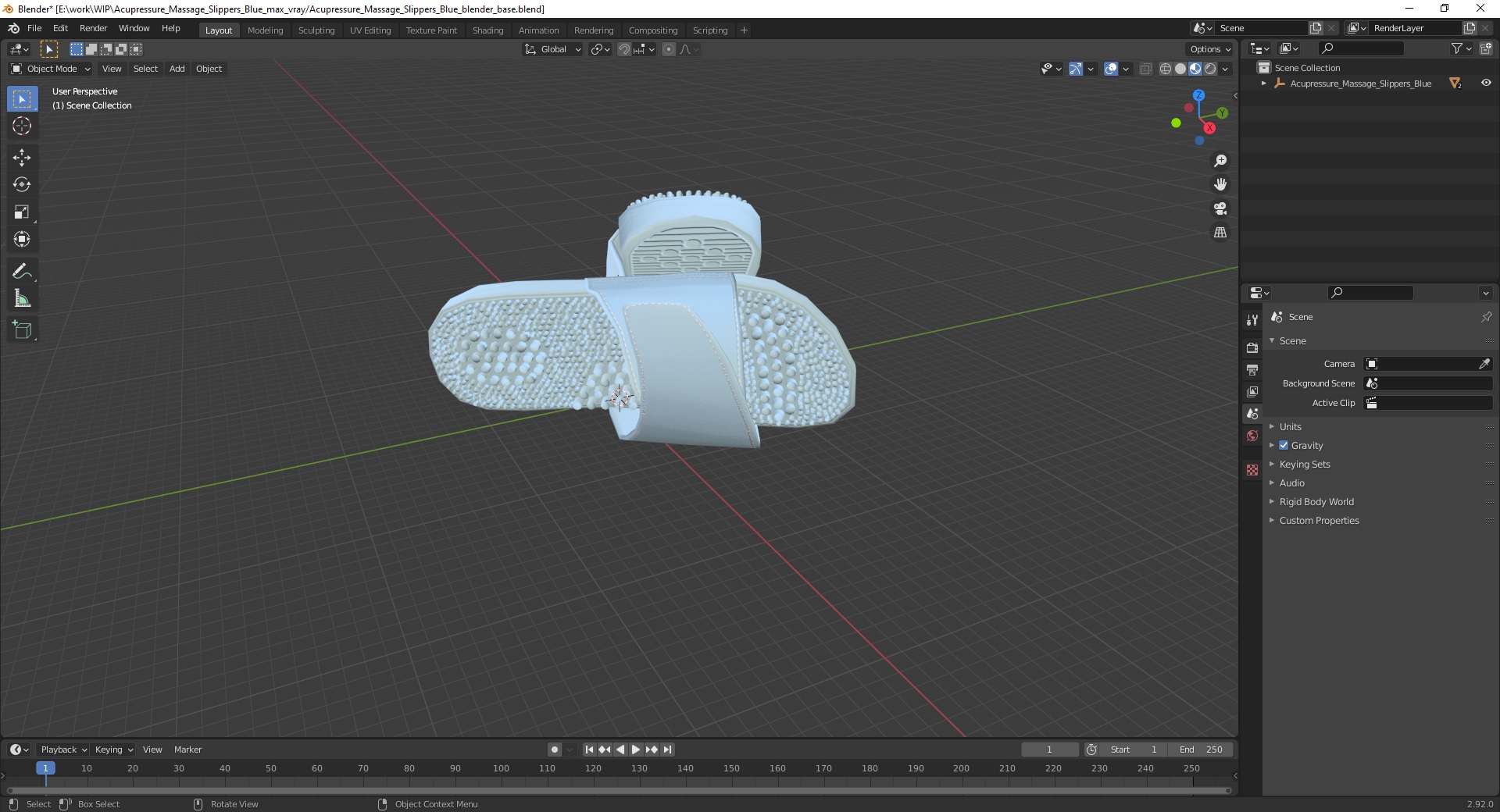
Task: Open the File menu
Action: (x=34, y=28)
